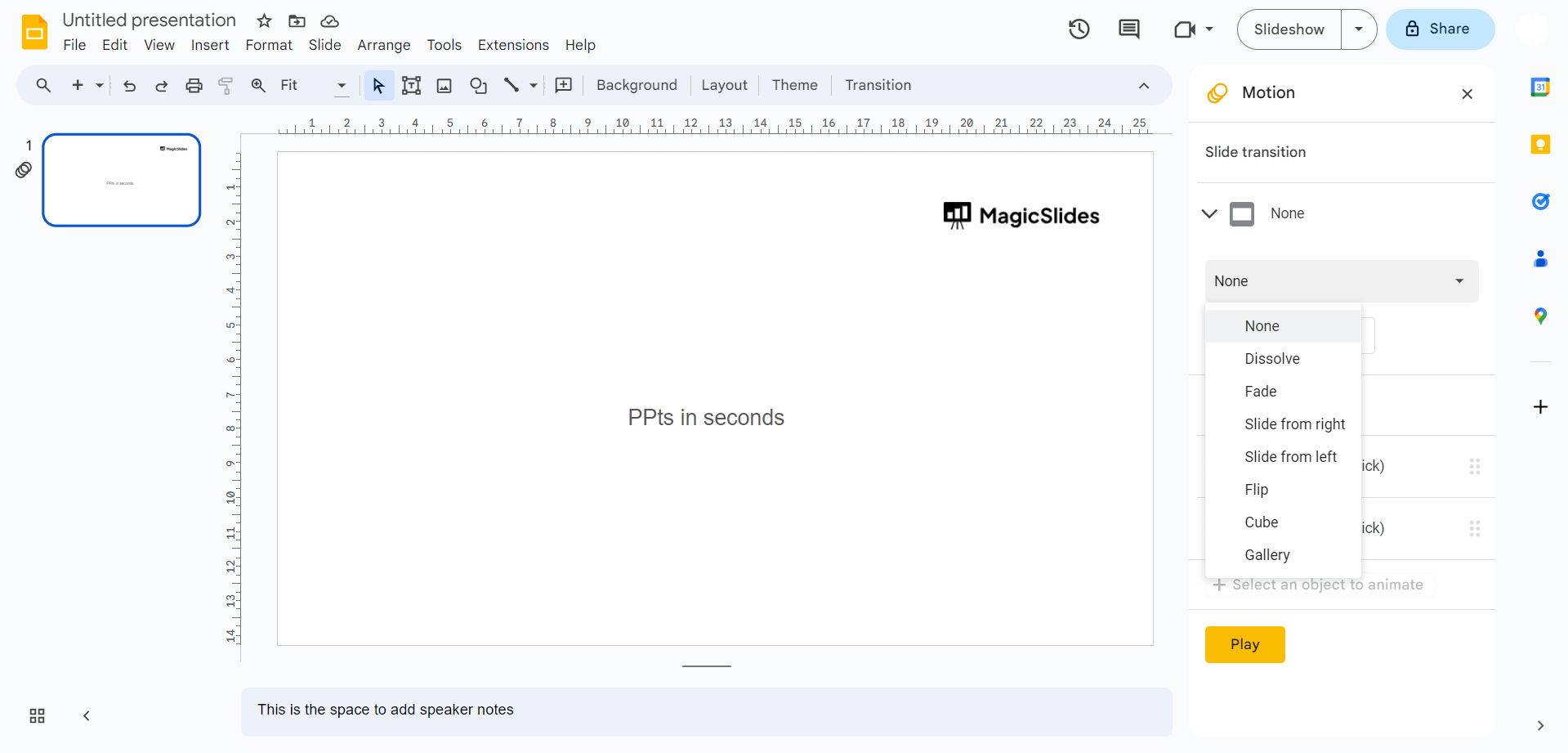Collapse the filmstrip with left arrow
1568x753 pixels.
(86, 716)
